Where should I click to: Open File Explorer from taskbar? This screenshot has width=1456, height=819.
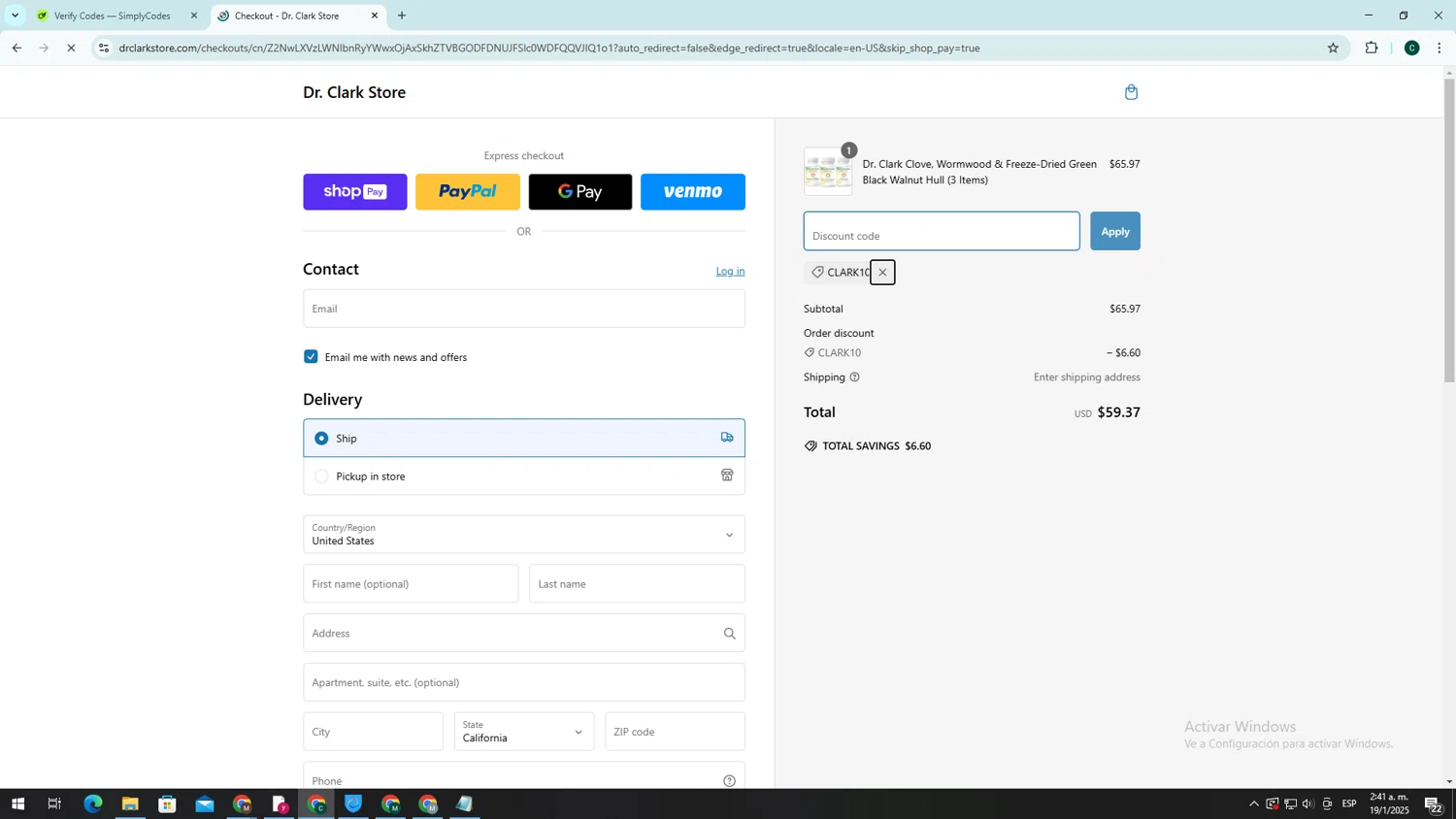click(130, 804)
